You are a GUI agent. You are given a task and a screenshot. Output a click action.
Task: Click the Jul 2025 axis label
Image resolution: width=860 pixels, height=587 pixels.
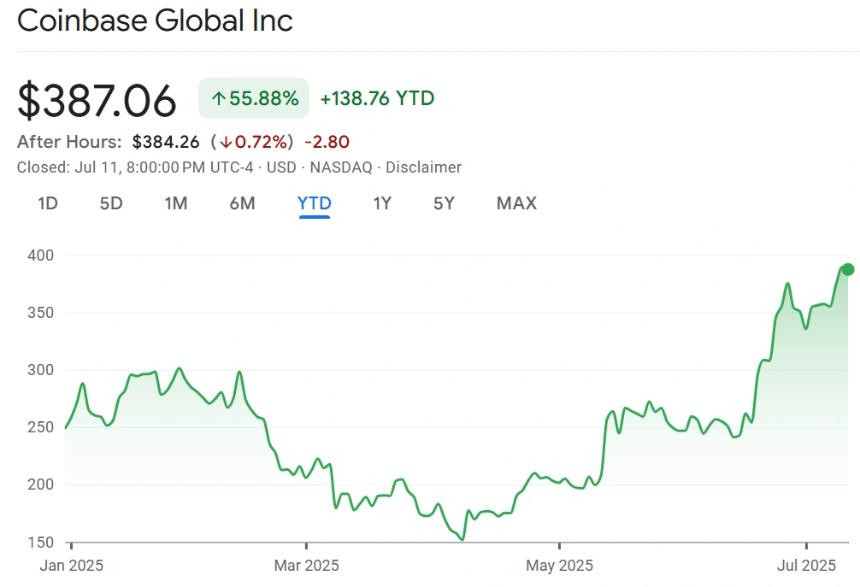[806, 566]
